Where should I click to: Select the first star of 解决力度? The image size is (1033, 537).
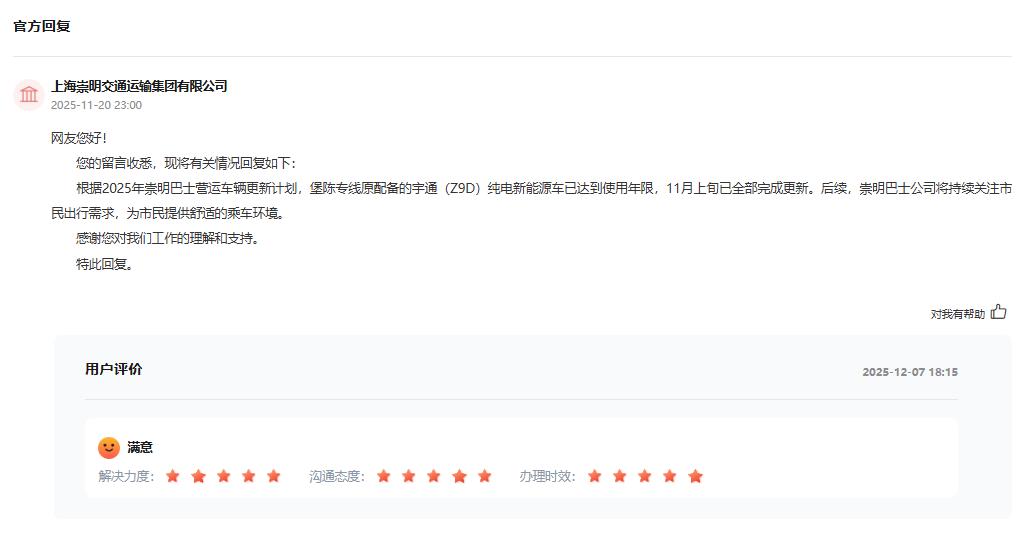pos(173,476)
